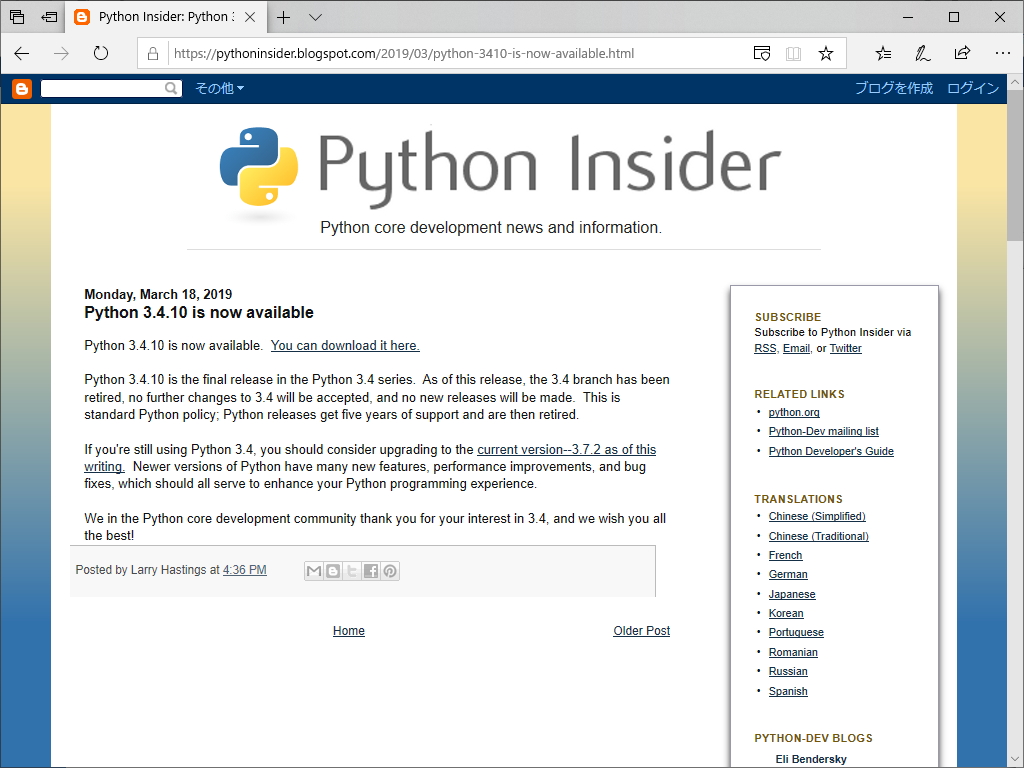Click the Blogger search input field

(102, 88)
